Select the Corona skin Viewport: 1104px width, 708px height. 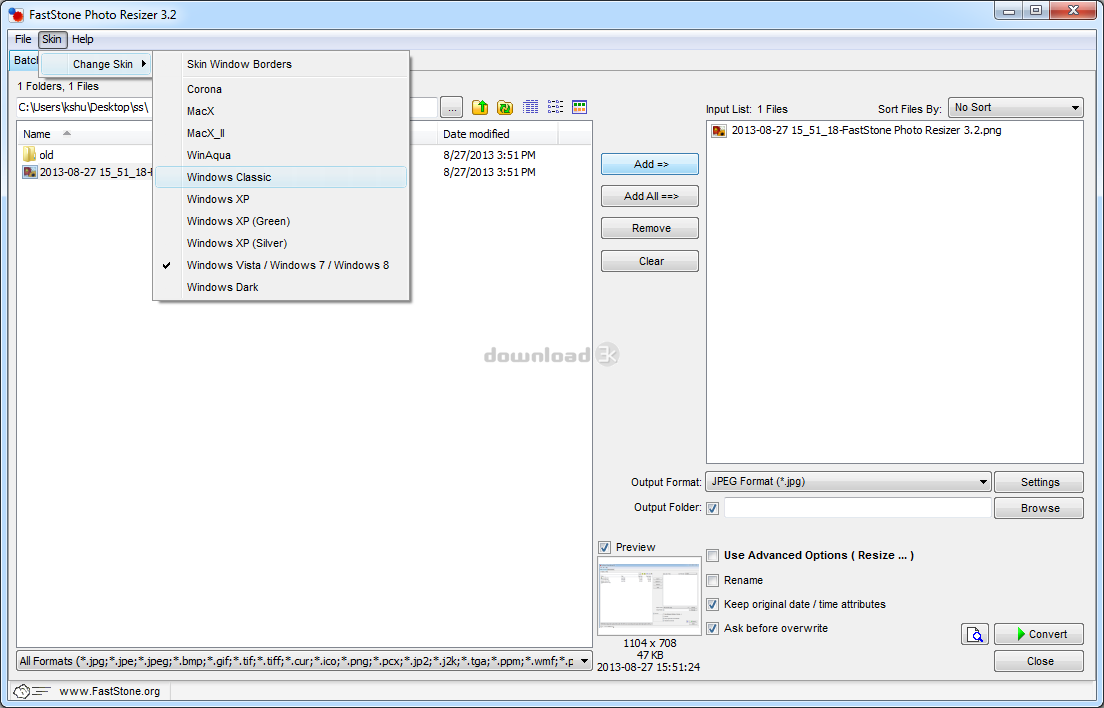tap(281, 89)
